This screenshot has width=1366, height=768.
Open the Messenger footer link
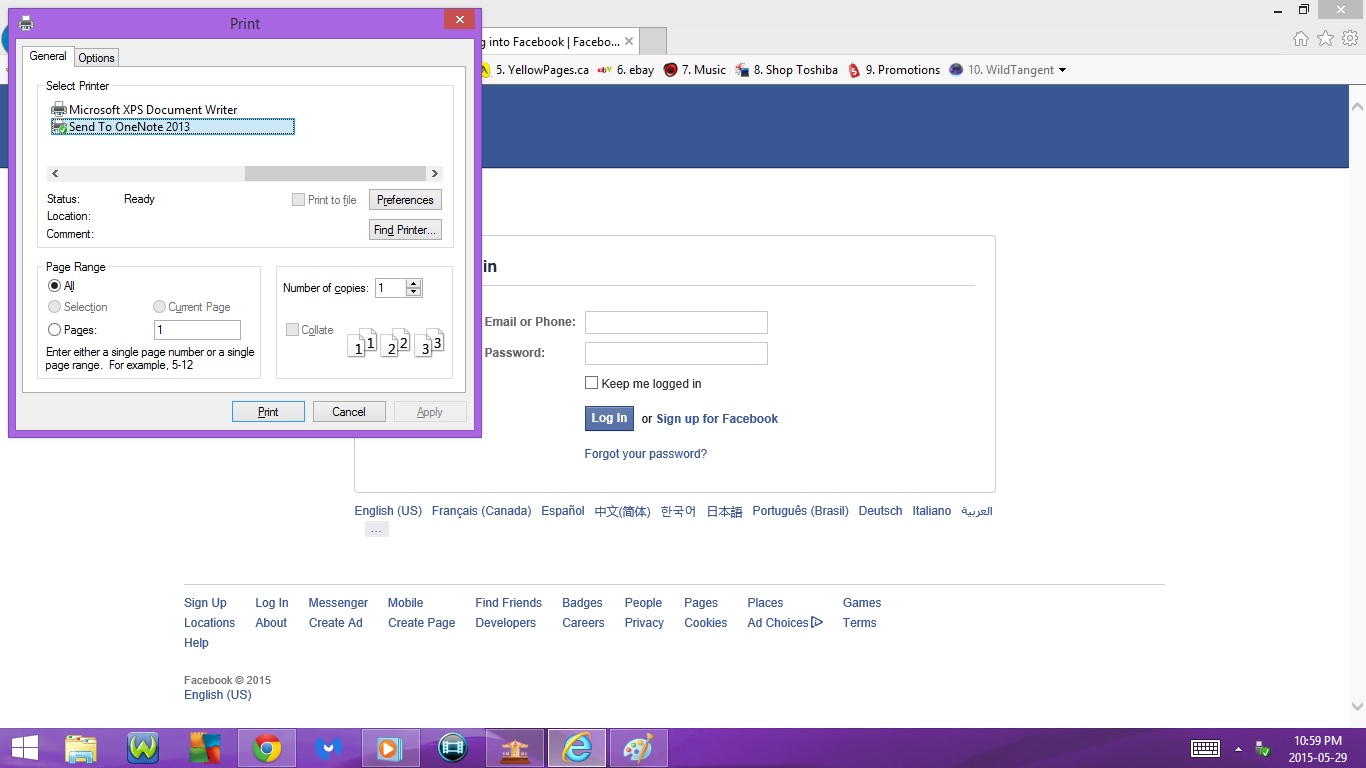click(338, 603)
